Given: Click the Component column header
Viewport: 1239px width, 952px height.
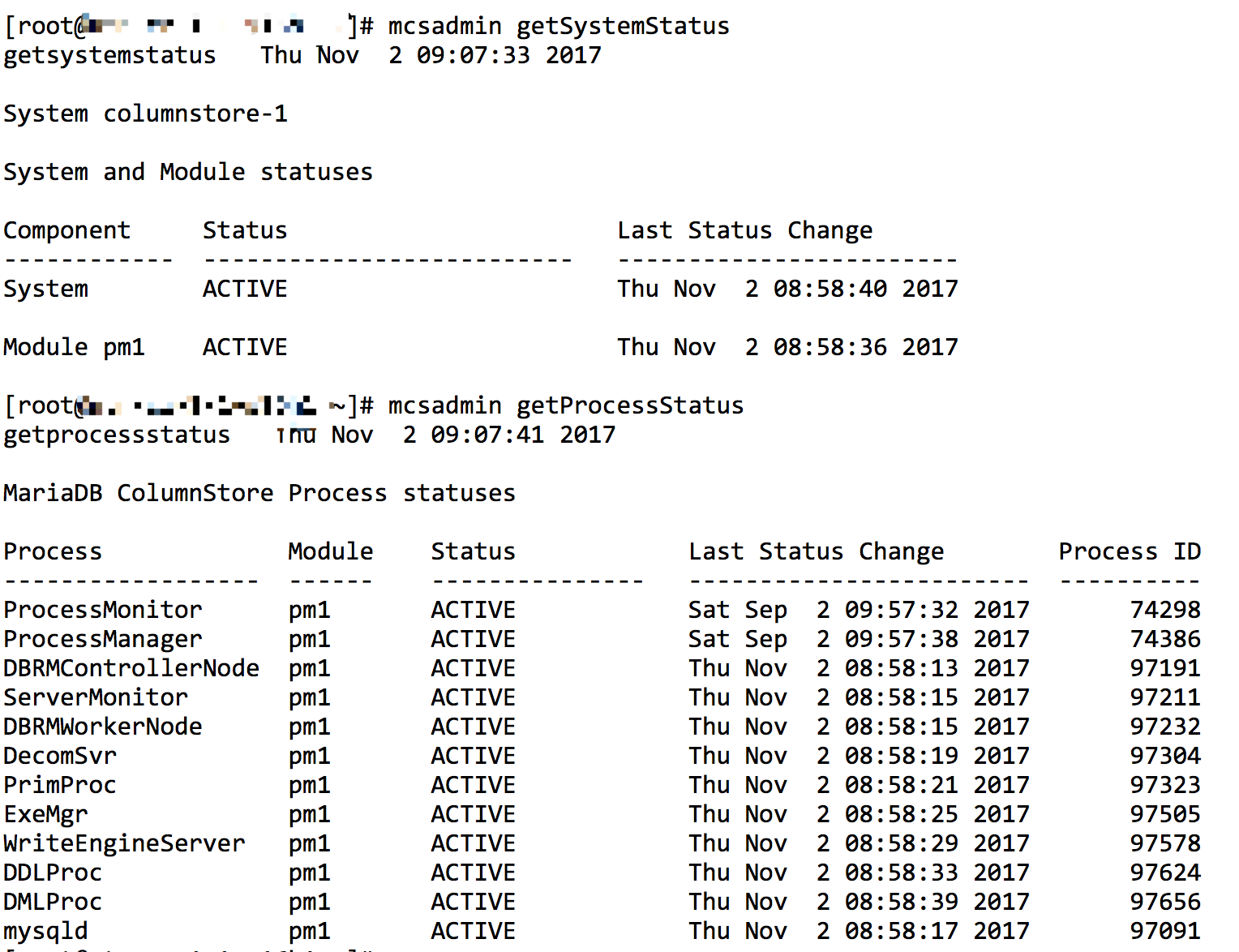Looking at the screenshot, I should 66,230.
